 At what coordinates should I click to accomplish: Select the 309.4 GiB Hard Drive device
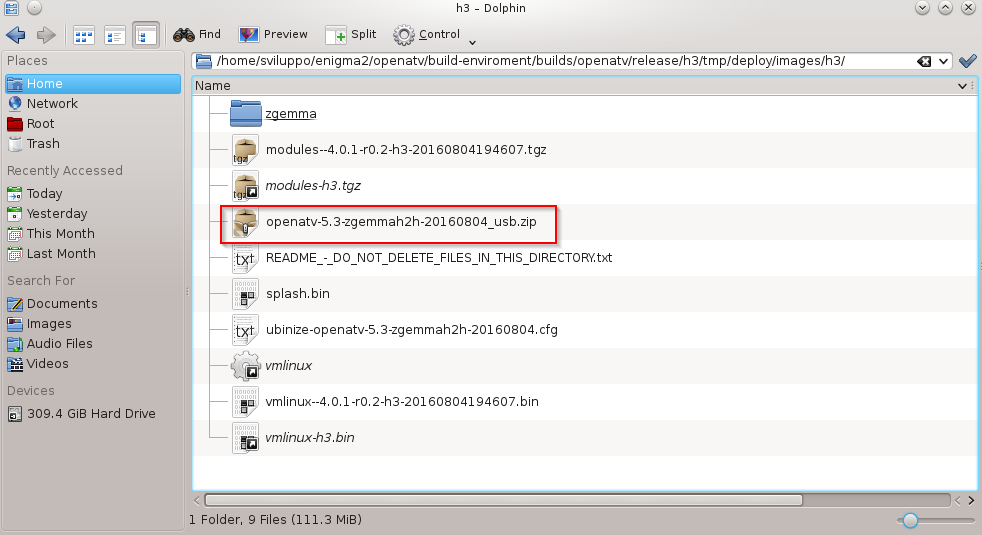click(x=91, y=414)
